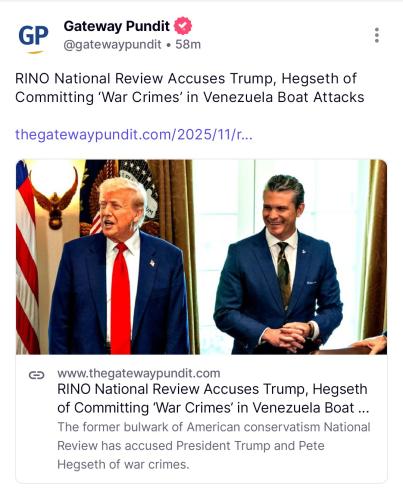Open the www.thegatewaypundit.com domain label
Screen dimensions: 403x500
(x=139, y=373)
